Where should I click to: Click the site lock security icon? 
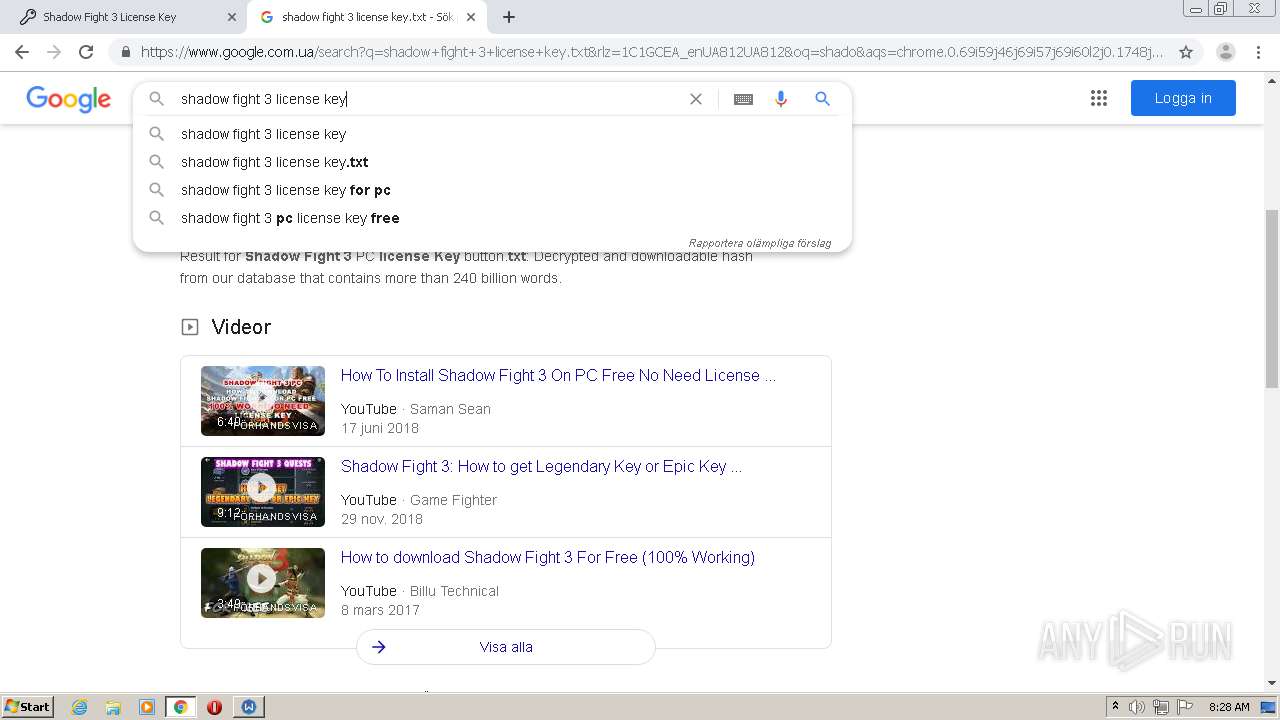pos(125,52)
